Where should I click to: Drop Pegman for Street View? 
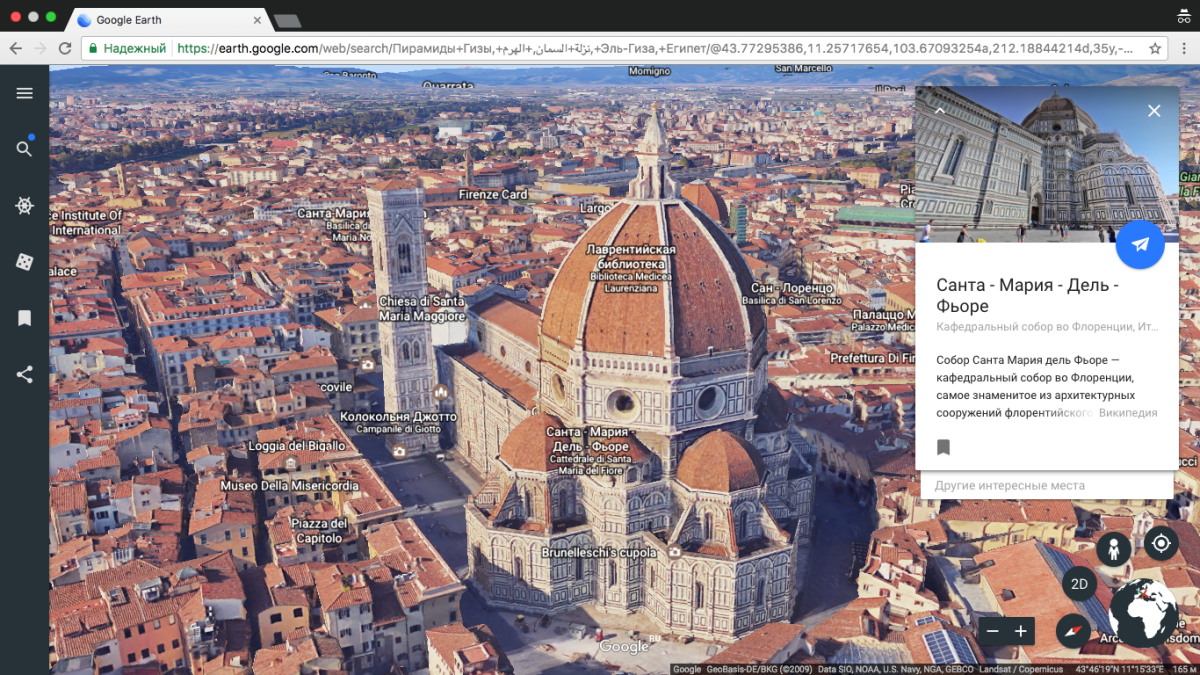(x=1113, y=549)
